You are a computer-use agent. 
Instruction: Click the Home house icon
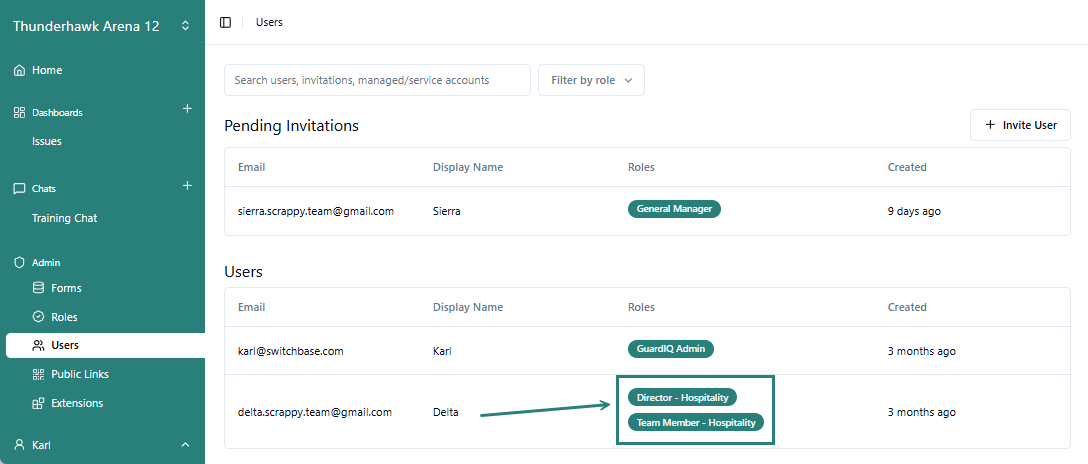click(19, 71)
